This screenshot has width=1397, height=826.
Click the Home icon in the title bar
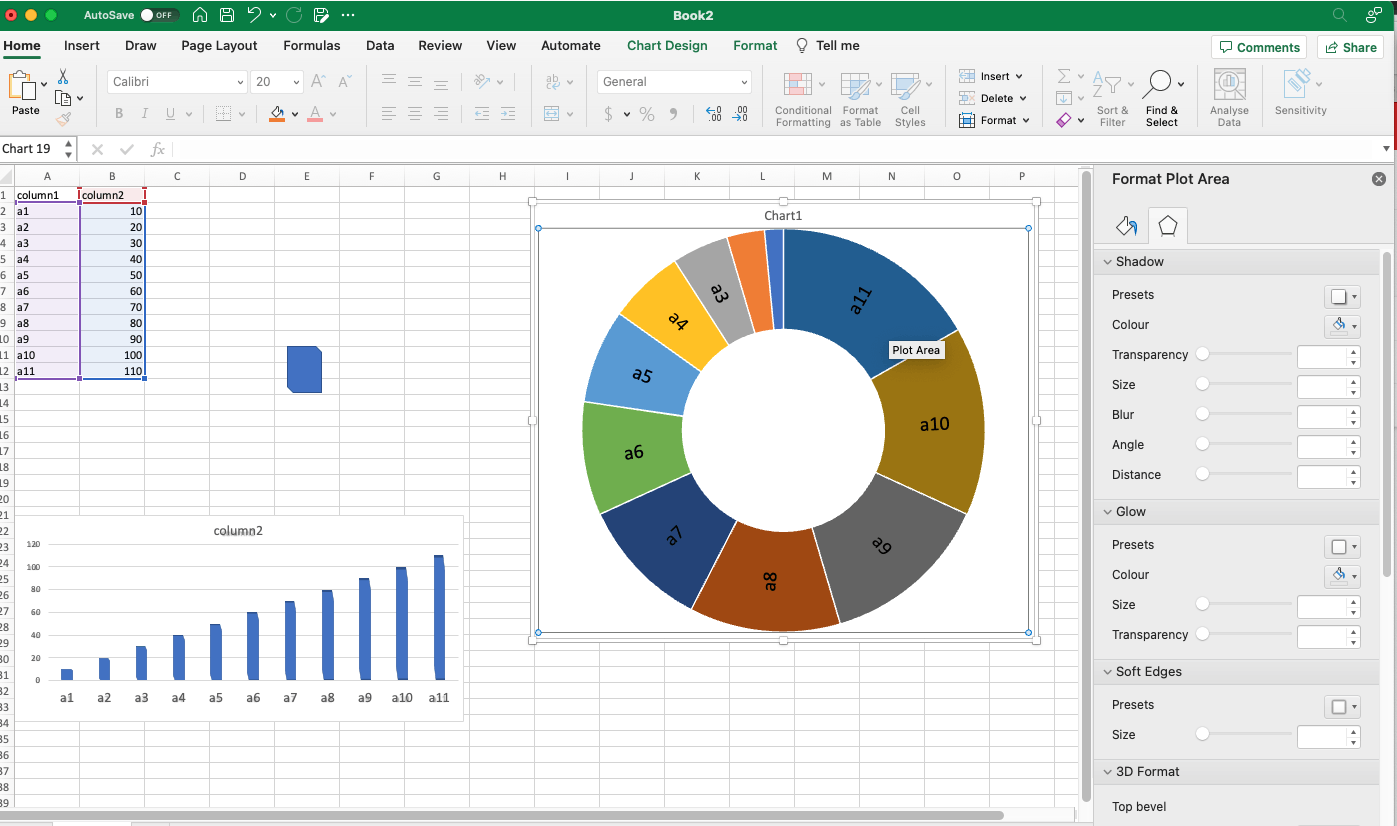pyautogui.click(x=200, y=15)
